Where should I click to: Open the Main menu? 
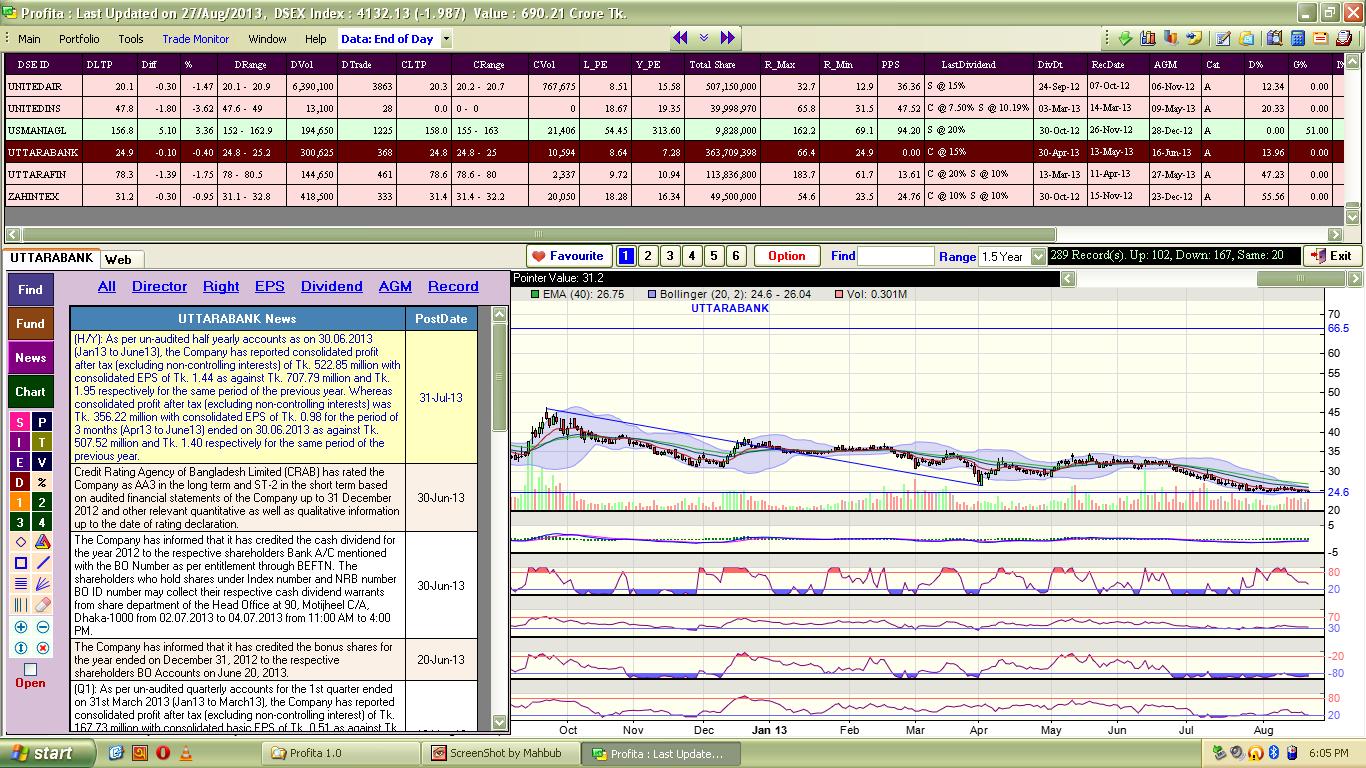tap(29, 39)
